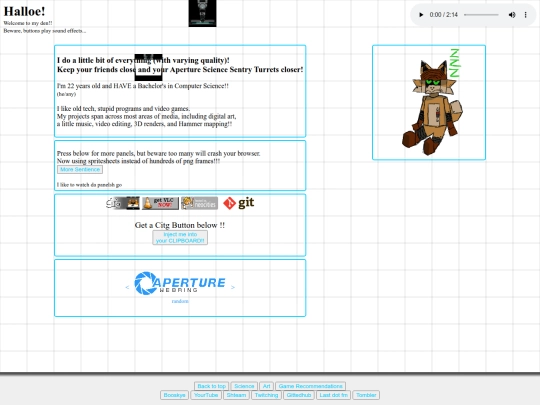This screenshot has height=405, width=540.
Task: Visit the Twitching link button
Action: (x=266, y=395)
